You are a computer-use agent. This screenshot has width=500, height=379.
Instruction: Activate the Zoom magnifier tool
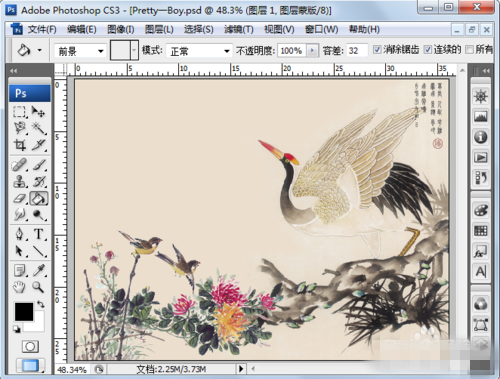coord(38,287)
